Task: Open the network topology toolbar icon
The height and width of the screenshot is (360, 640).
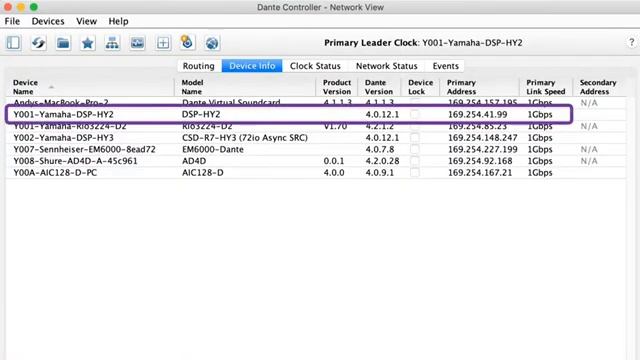Action: 112,43
